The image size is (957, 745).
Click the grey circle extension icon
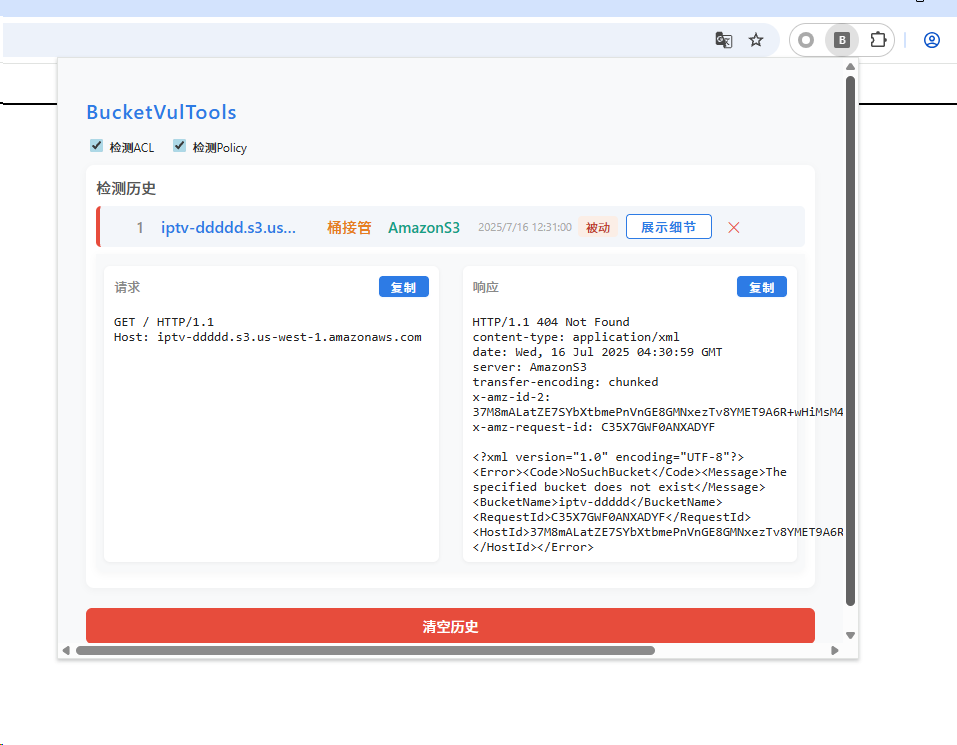(x=806, y=40)
